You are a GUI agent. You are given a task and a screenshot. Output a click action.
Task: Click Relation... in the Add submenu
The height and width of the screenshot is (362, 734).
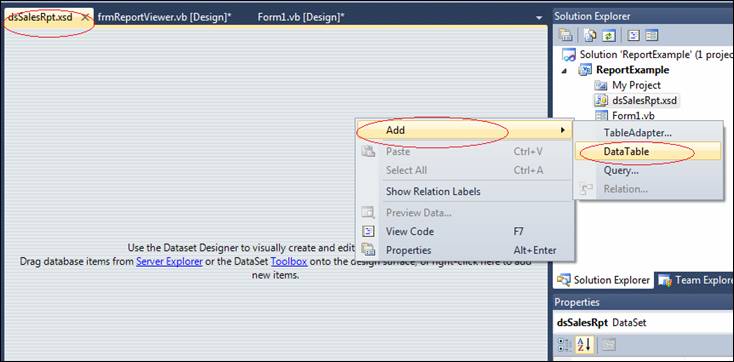648,189
